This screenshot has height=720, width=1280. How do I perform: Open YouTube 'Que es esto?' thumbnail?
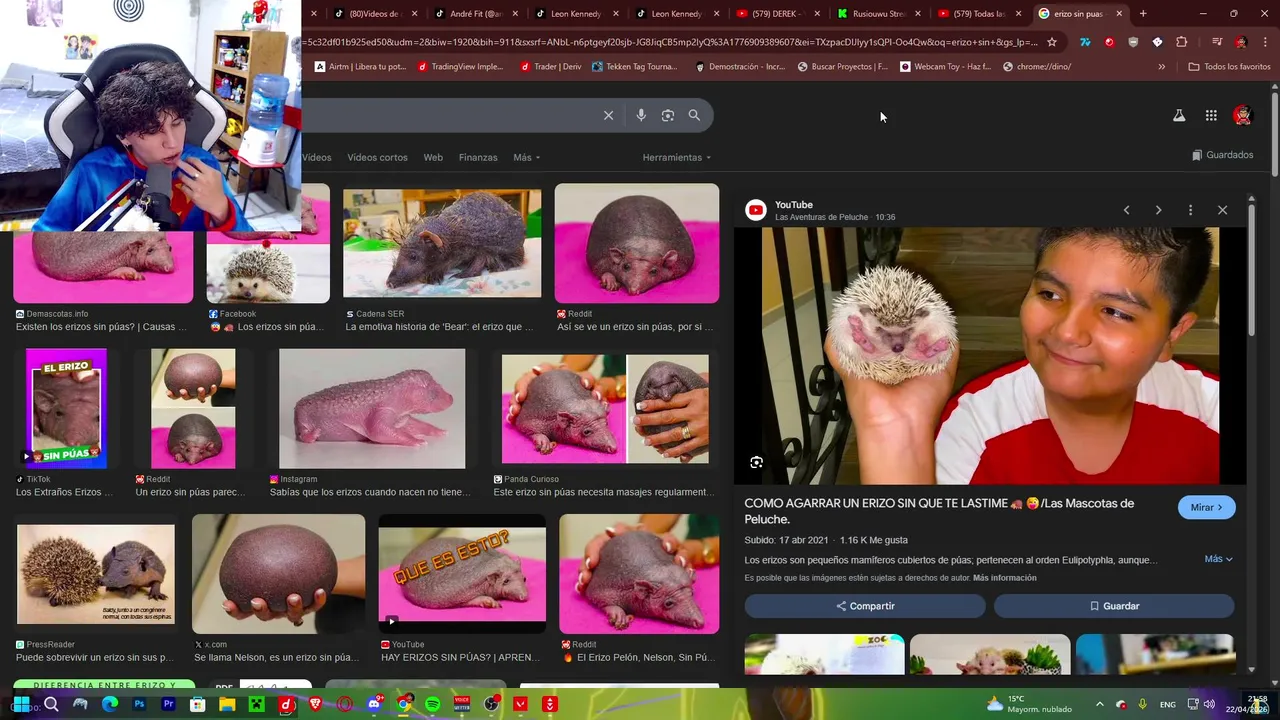462,575
